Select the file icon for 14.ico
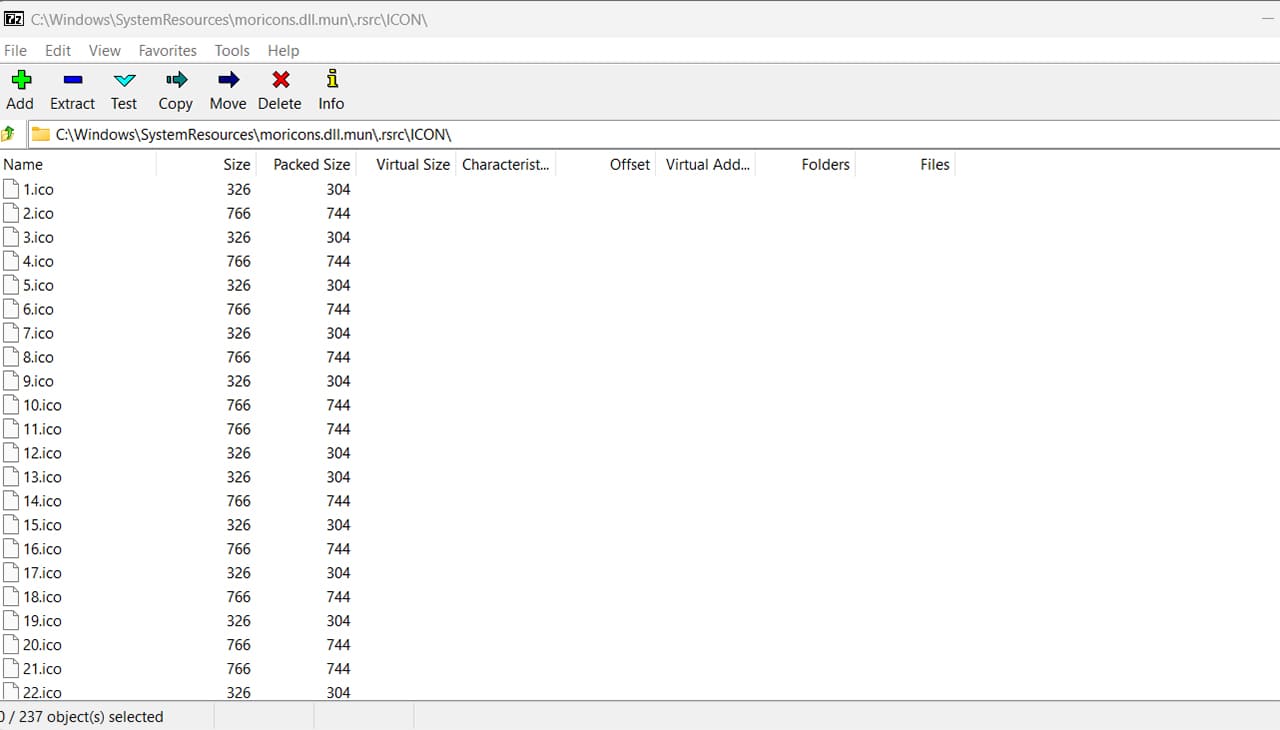 [x=11, y=501]
